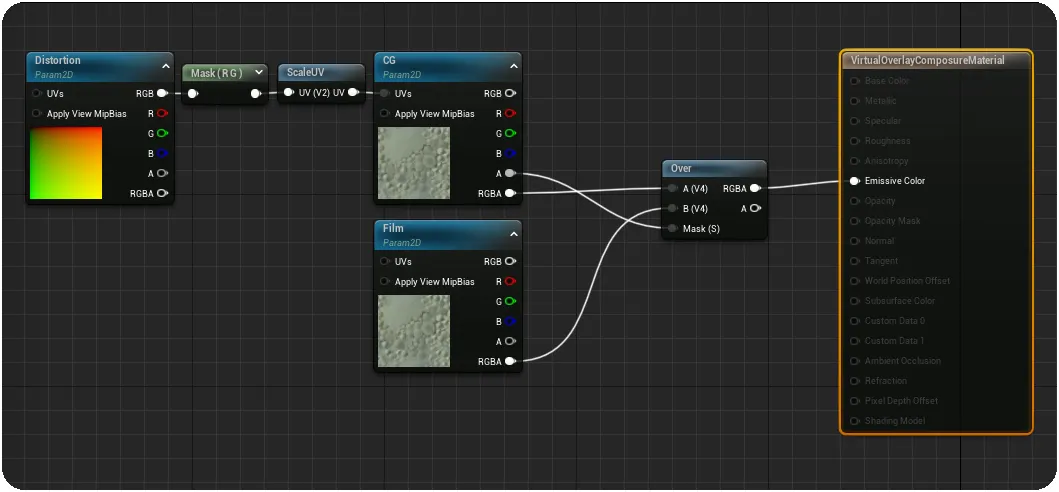1059x492 pixels.
Task: Click the World Position Offset input pin
Action: (x=854, y=280)
